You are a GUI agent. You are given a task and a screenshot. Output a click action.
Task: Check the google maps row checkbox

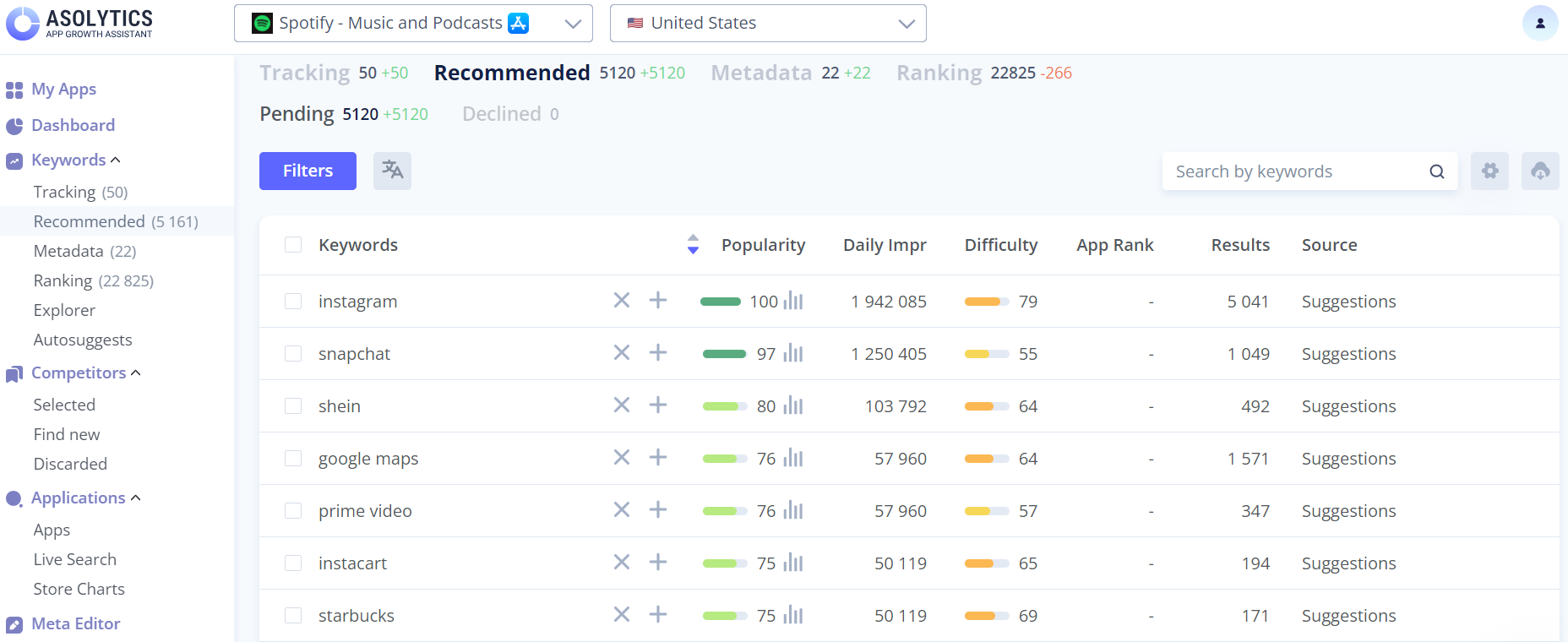pyautogui.click(x=293, y=459)
